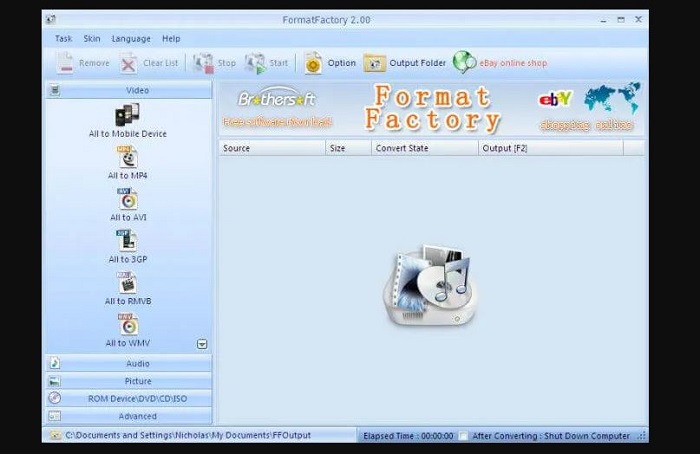Click the eBay online shop globe icon
Viewport: 700px width, 454px height.
tap(464, 62)
